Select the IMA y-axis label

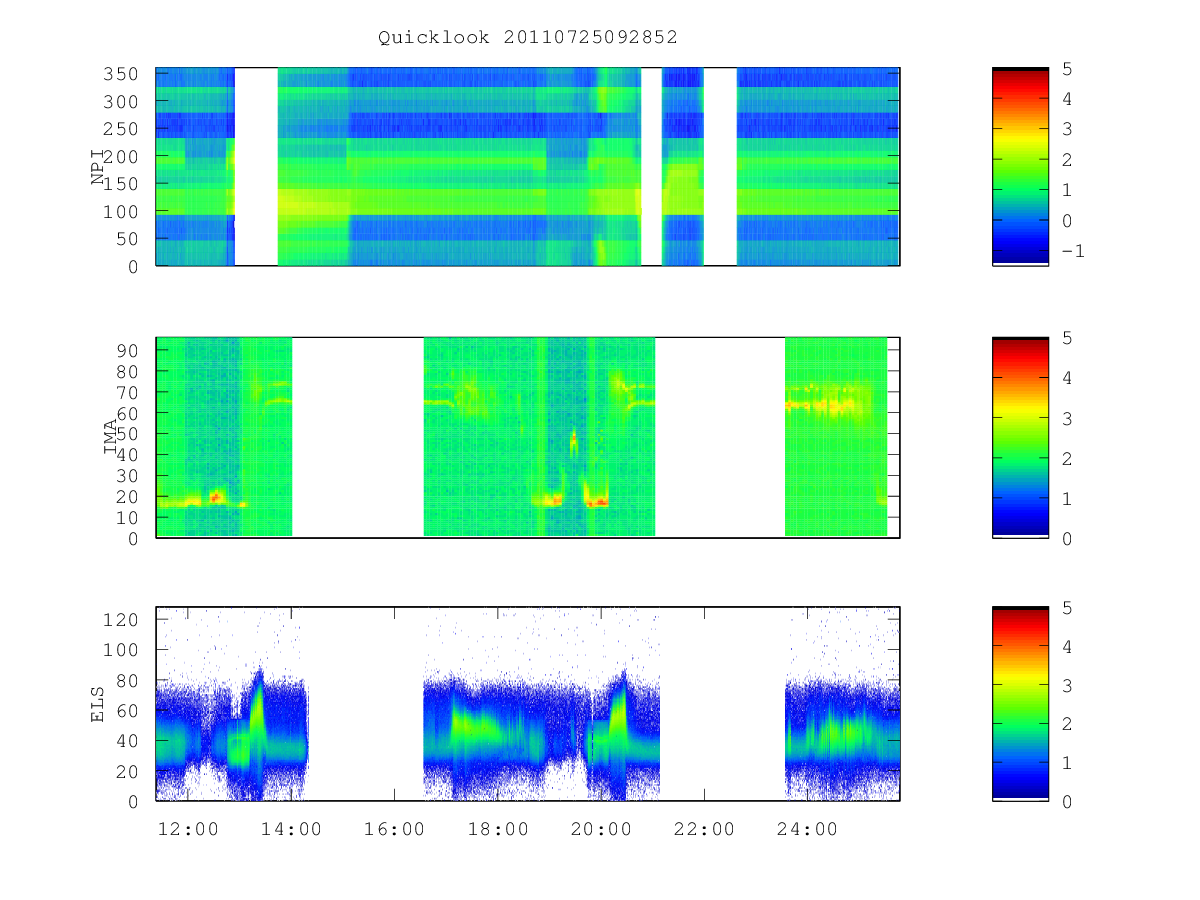click(x=109, y=437)
